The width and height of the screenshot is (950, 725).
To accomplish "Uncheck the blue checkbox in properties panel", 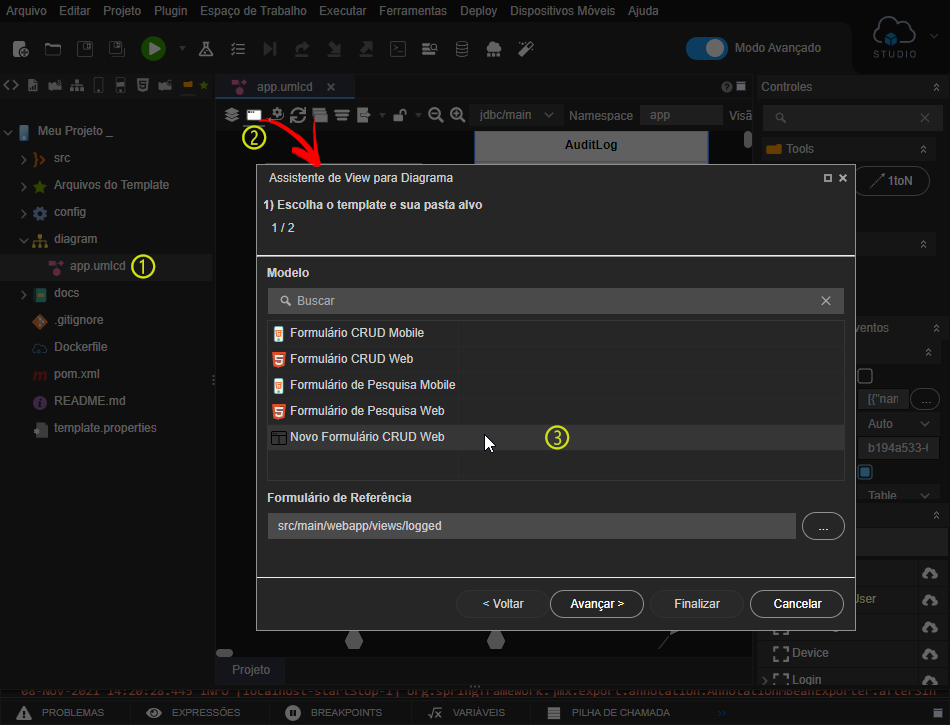I will pos(865,472).
